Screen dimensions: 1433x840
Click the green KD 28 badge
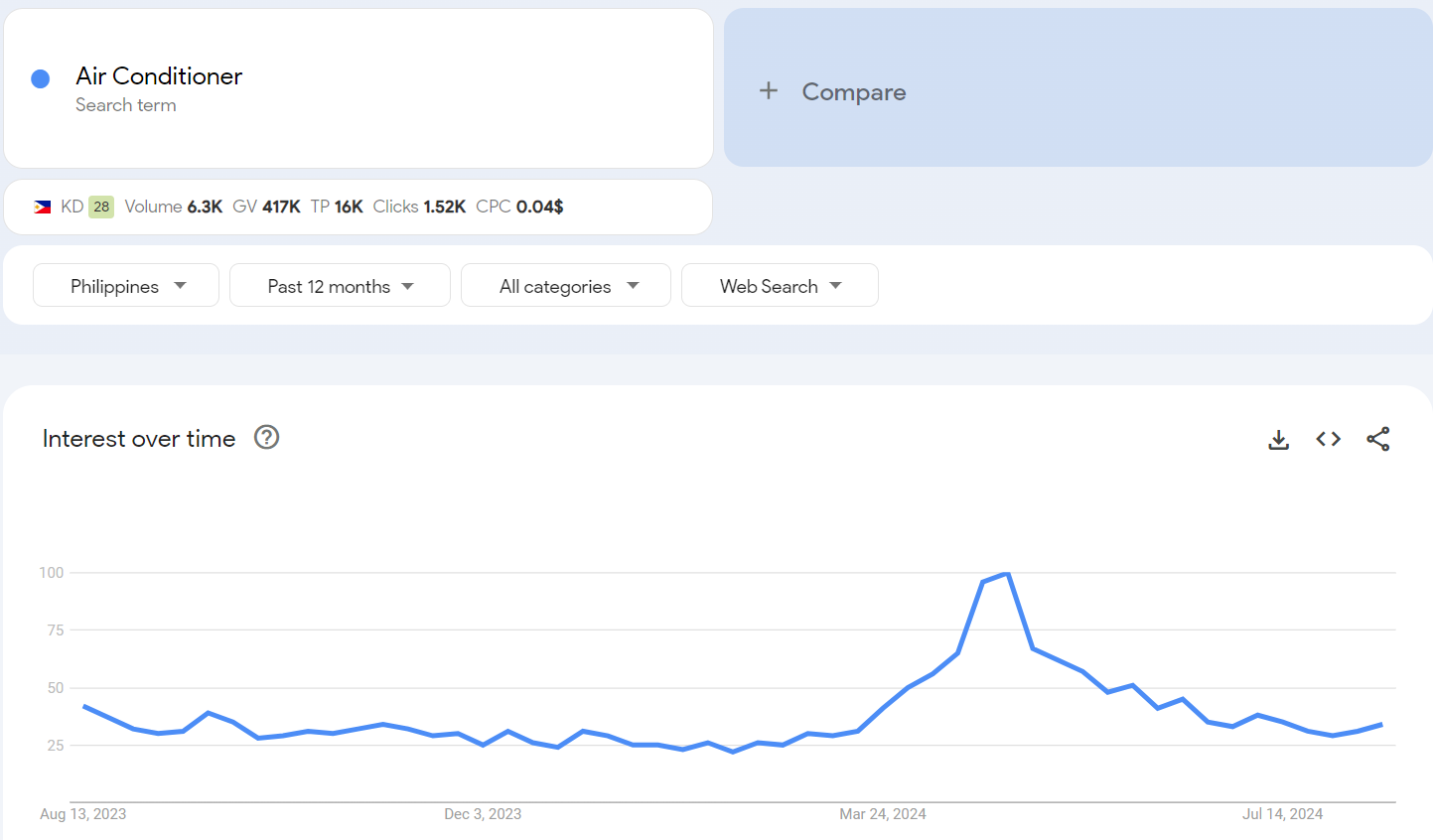[x=101, y=207]
